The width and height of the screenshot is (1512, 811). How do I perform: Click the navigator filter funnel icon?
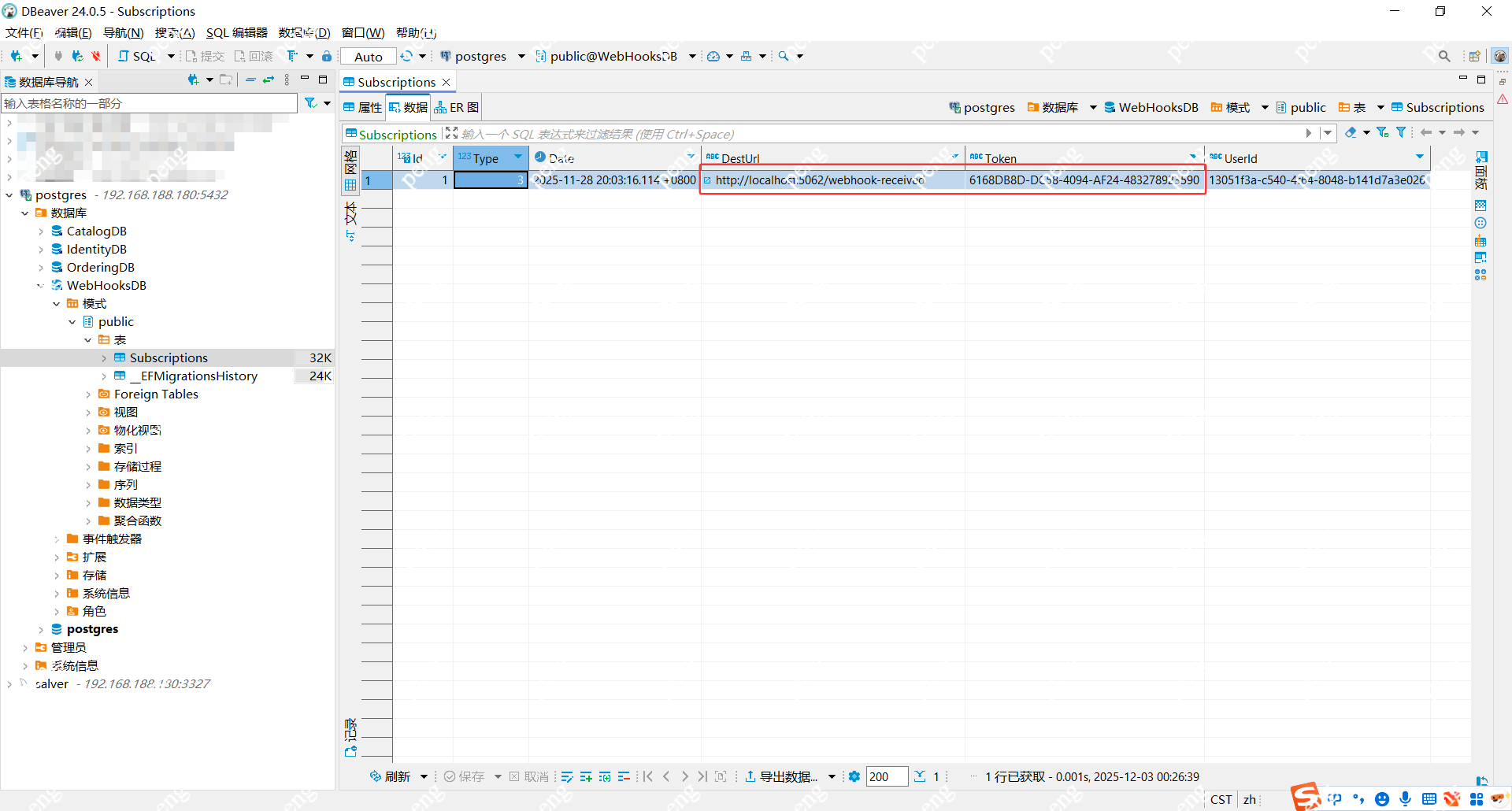click(x=311, y=103)
